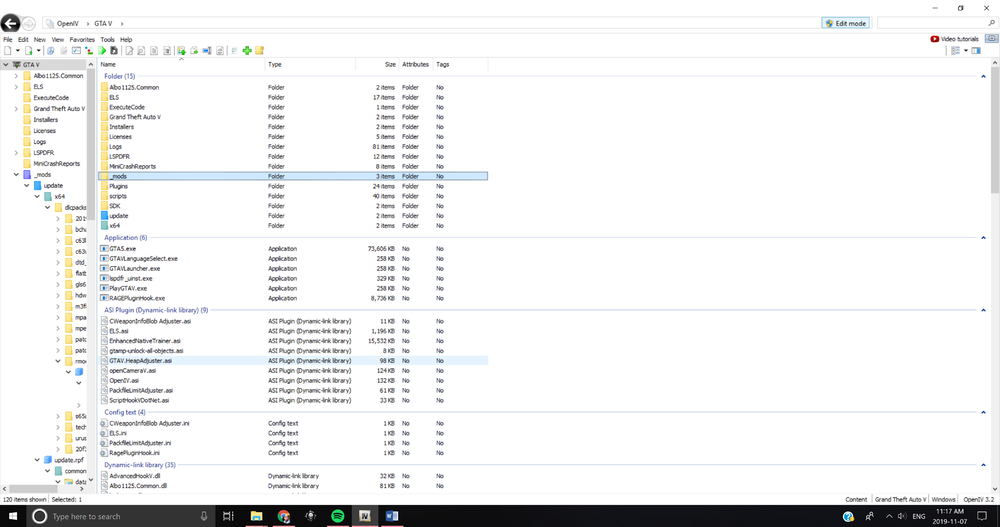This screenshot has width=1000, height=527.
Task: Collapse the update.rpf tree node
Action: (x=37, y=459)
